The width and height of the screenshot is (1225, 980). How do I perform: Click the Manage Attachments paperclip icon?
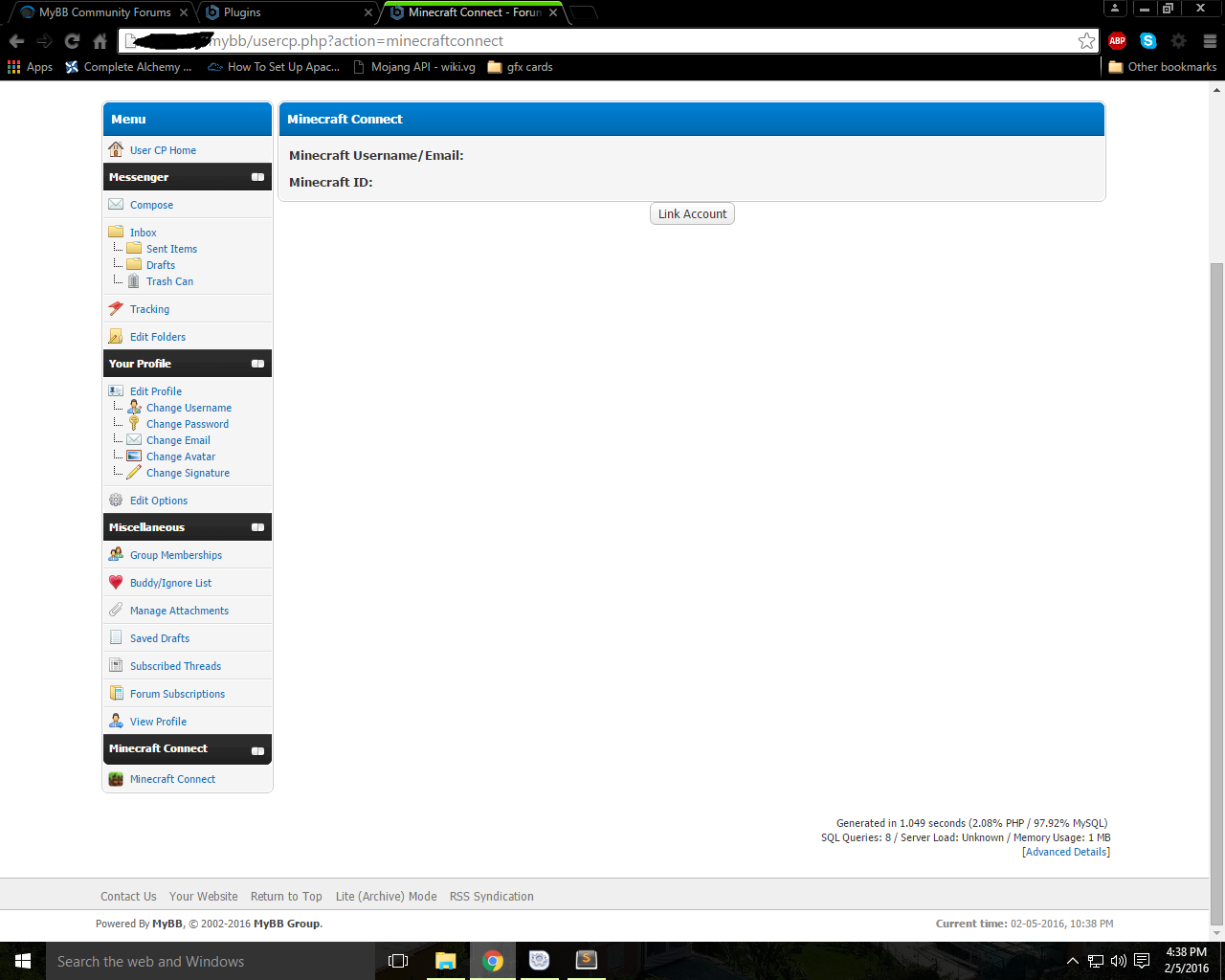tap(116, 610)
